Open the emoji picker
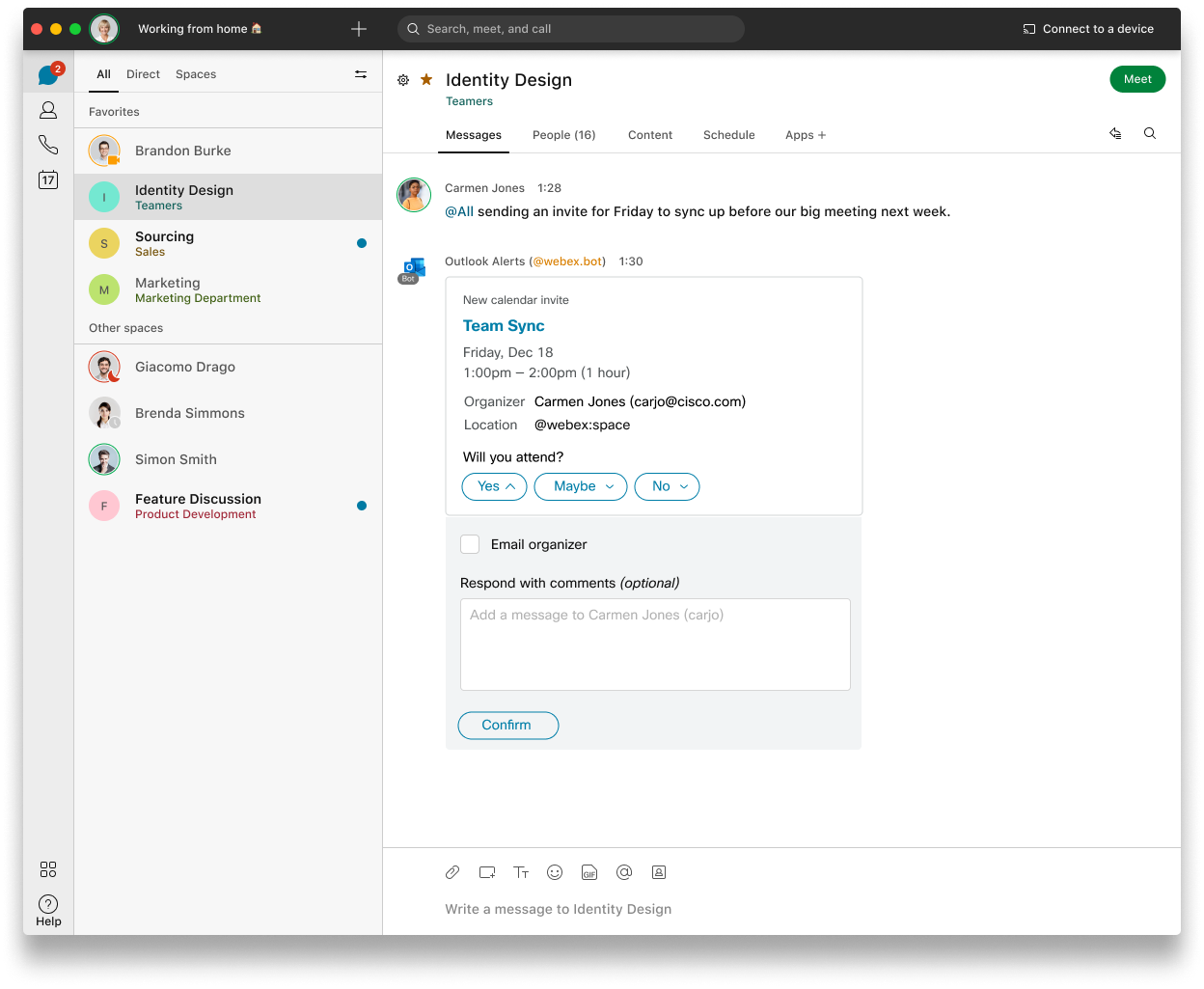The width and height of the screenshot is (1204, 989). point(555,872)
